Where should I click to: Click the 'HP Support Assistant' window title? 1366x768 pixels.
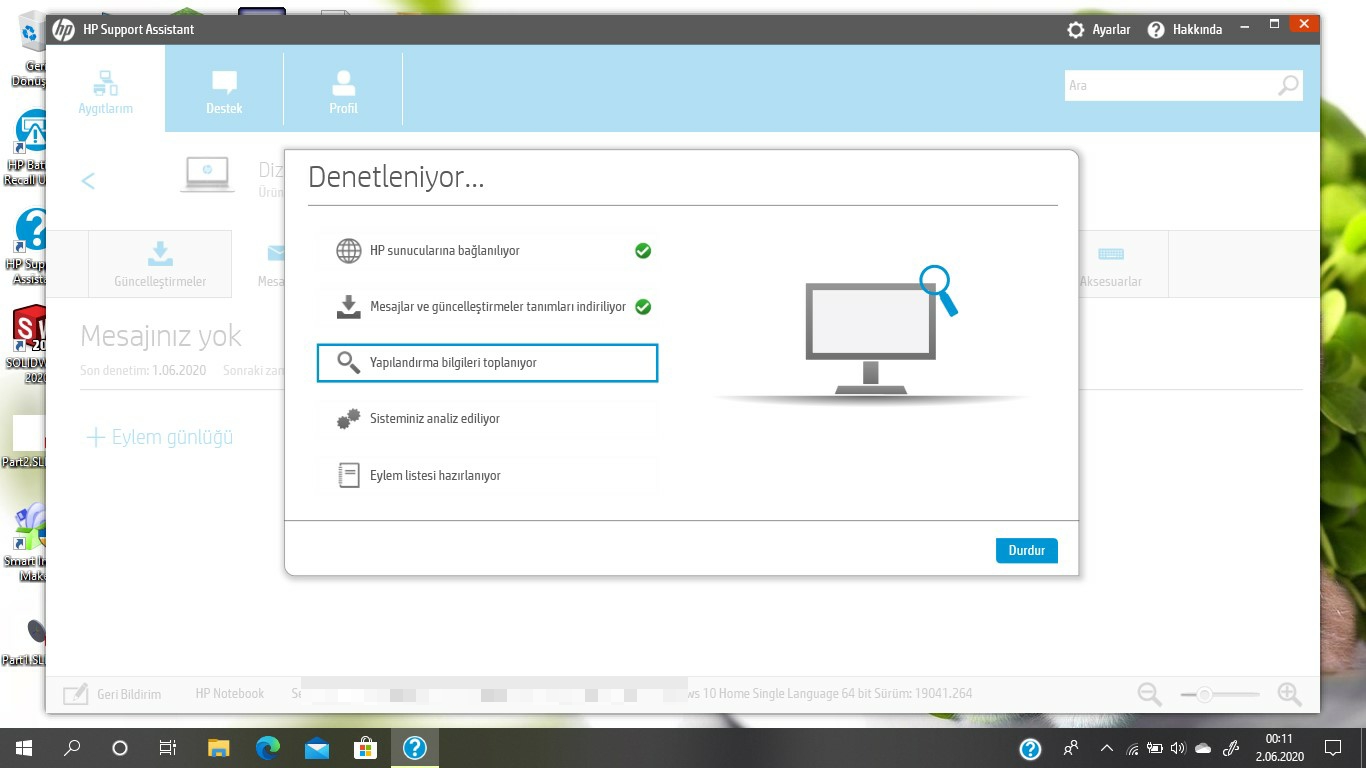click(139, 30)
